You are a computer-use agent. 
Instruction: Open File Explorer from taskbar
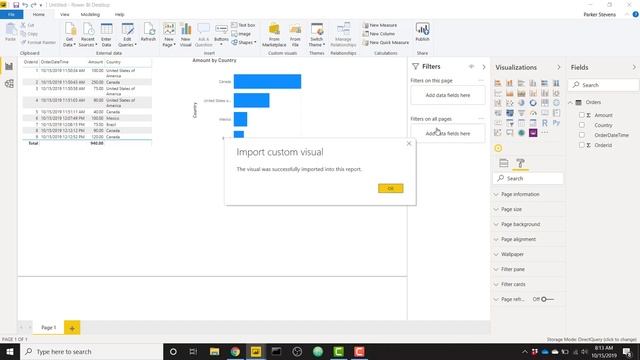[214, 351]
